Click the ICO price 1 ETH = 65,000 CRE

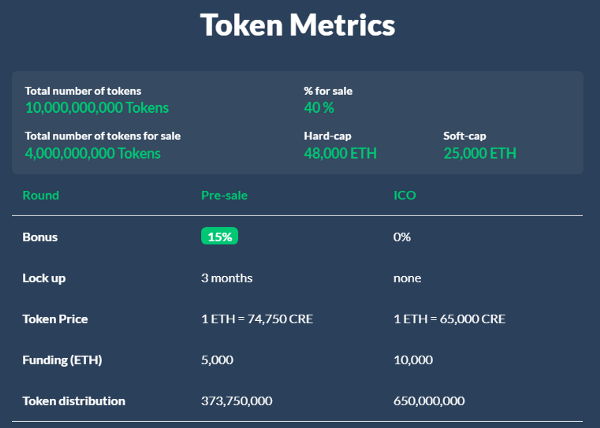449,319
